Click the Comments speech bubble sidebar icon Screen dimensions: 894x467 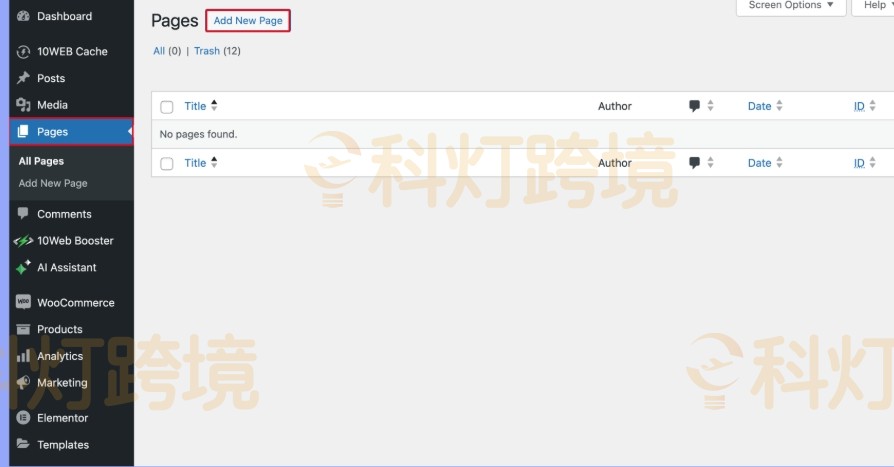[23, 214]
